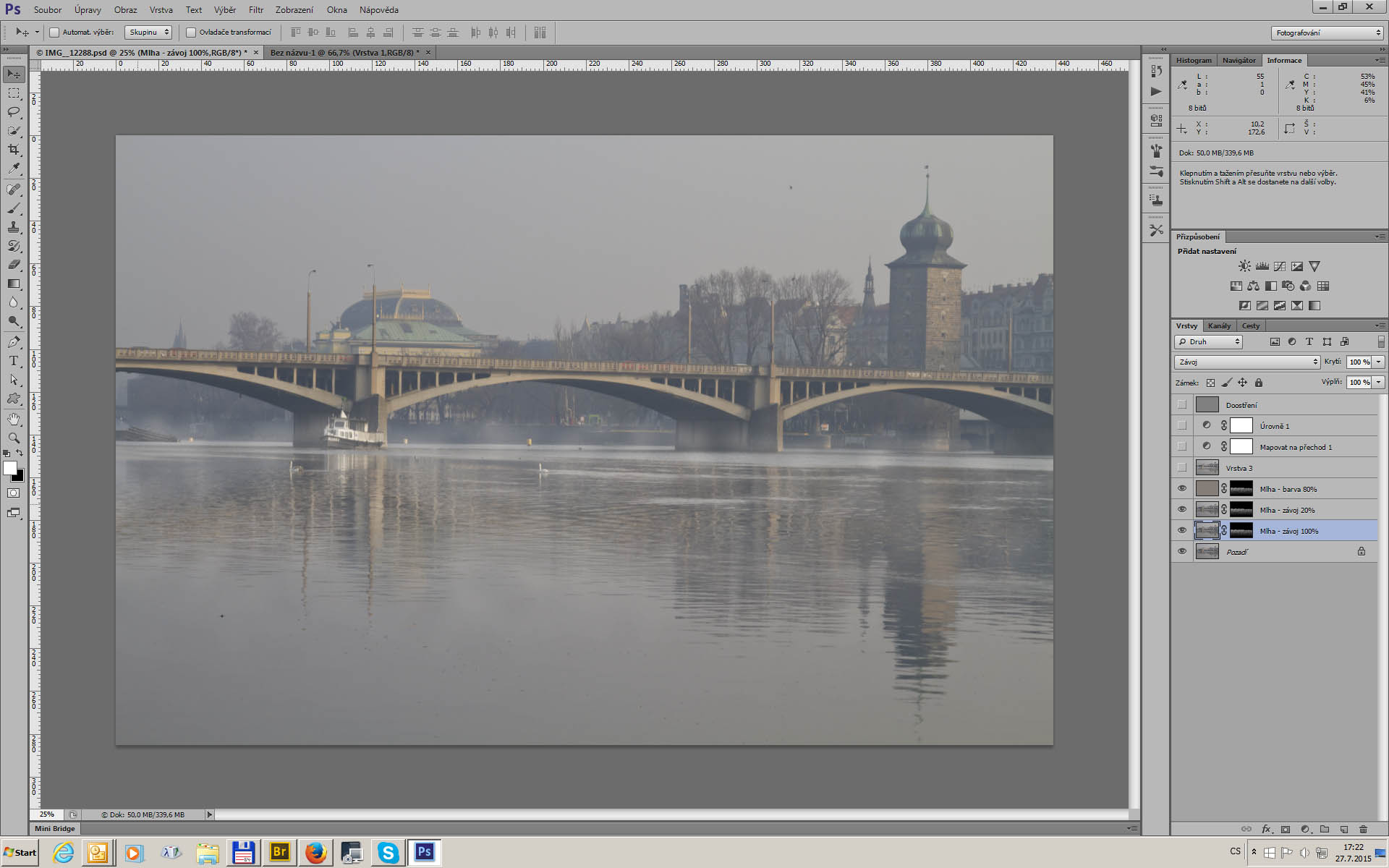The height and width of the screenshot is (868, 1389).
Task: Switch to the Kanály tab
Action: [x=1219, y=325]
